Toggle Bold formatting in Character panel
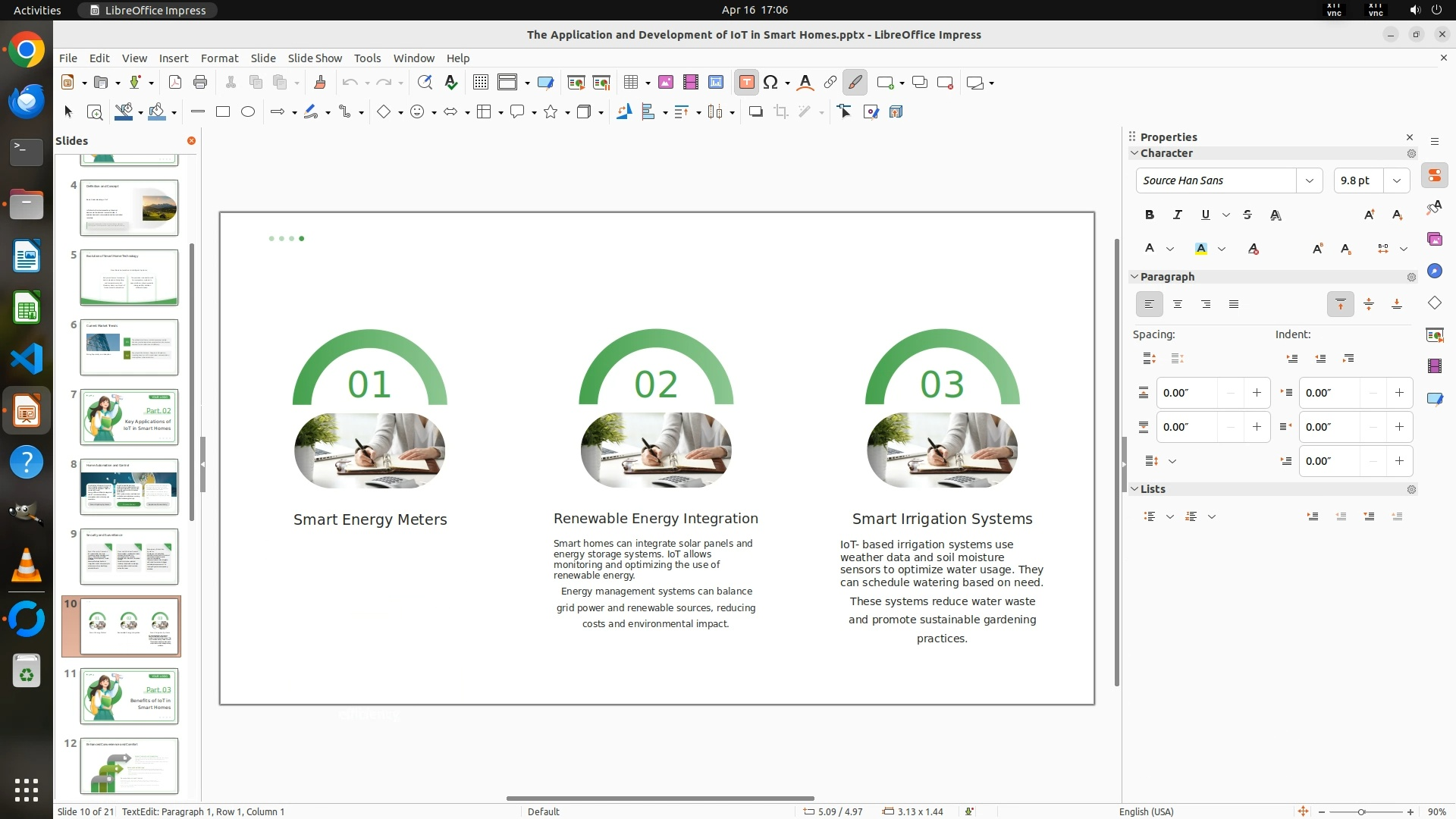This screenshot has width=1456, height=819. (1150, 215)
